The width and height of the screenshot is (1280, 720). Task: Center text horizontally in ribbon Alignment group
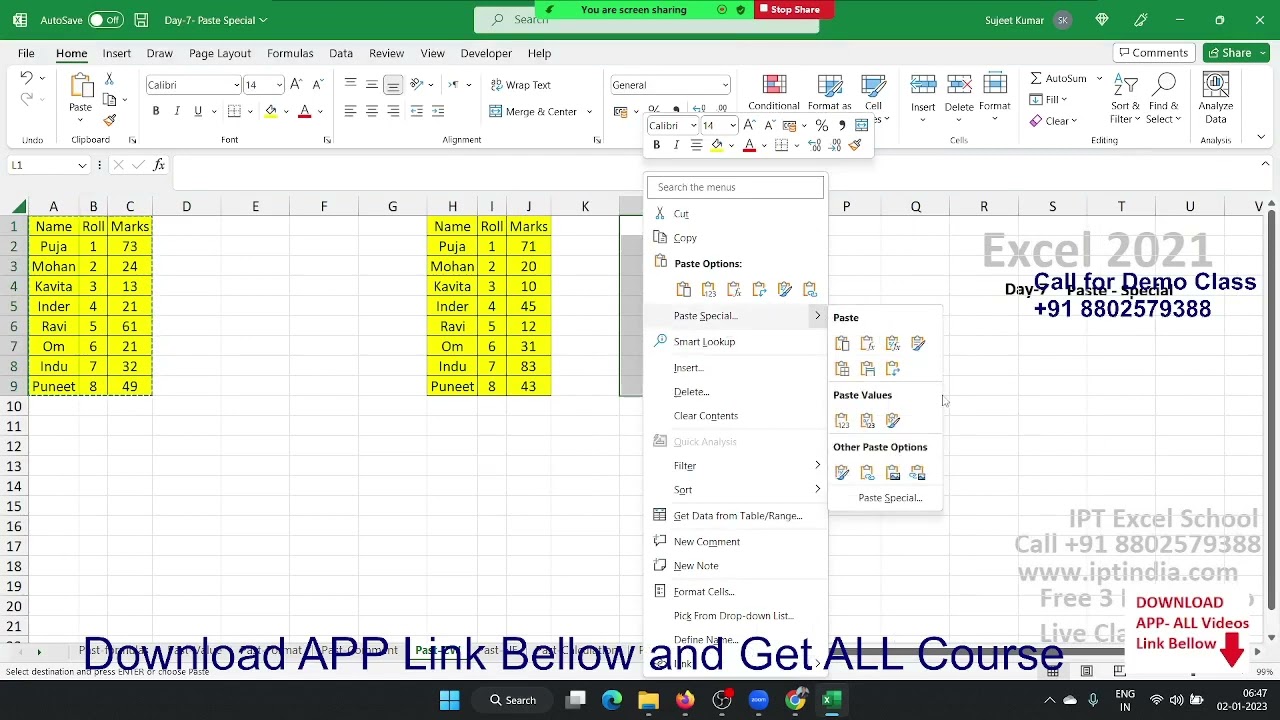(x=372, y=111)
